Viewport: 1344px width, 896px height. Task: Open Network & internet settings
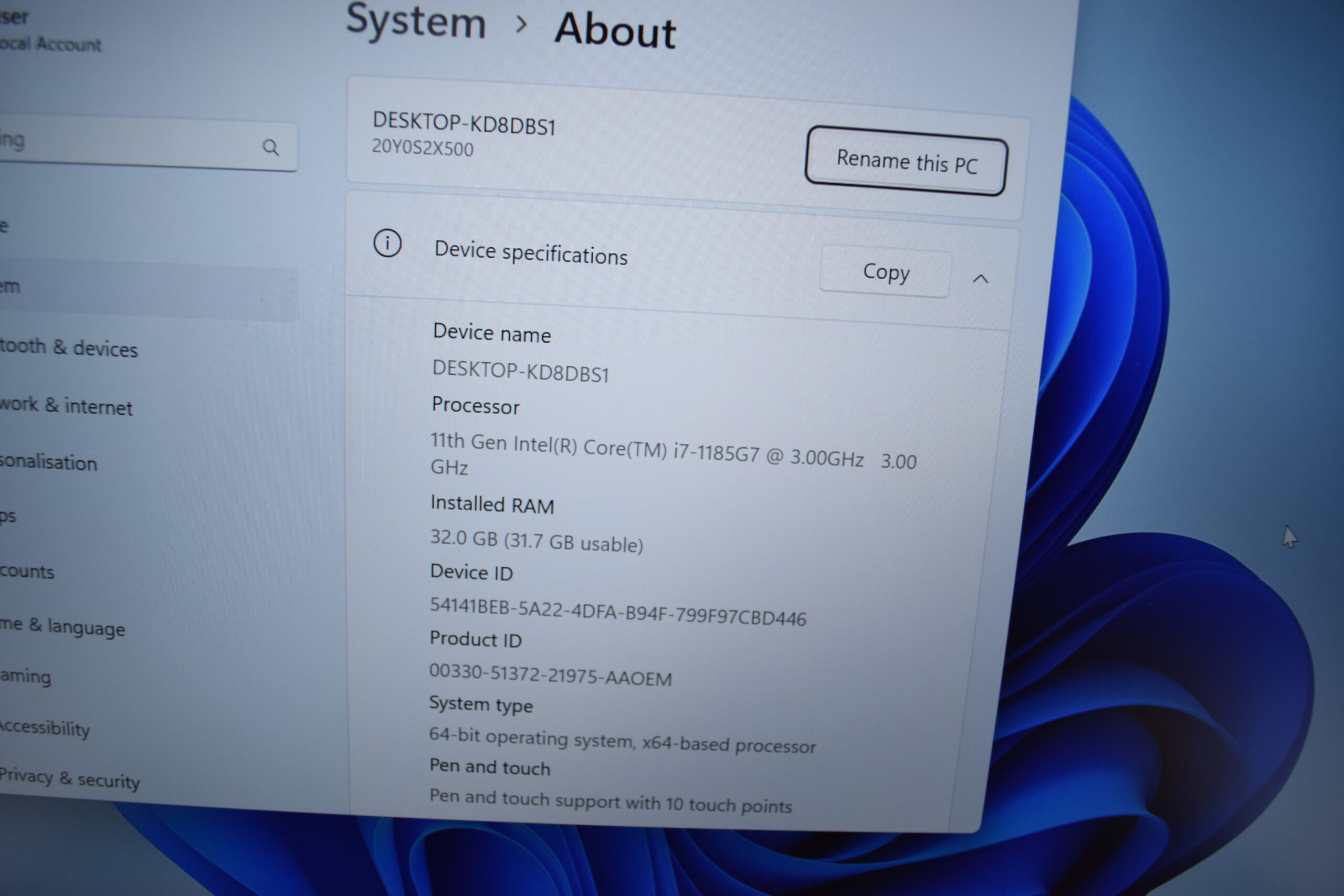coord(66,406)
